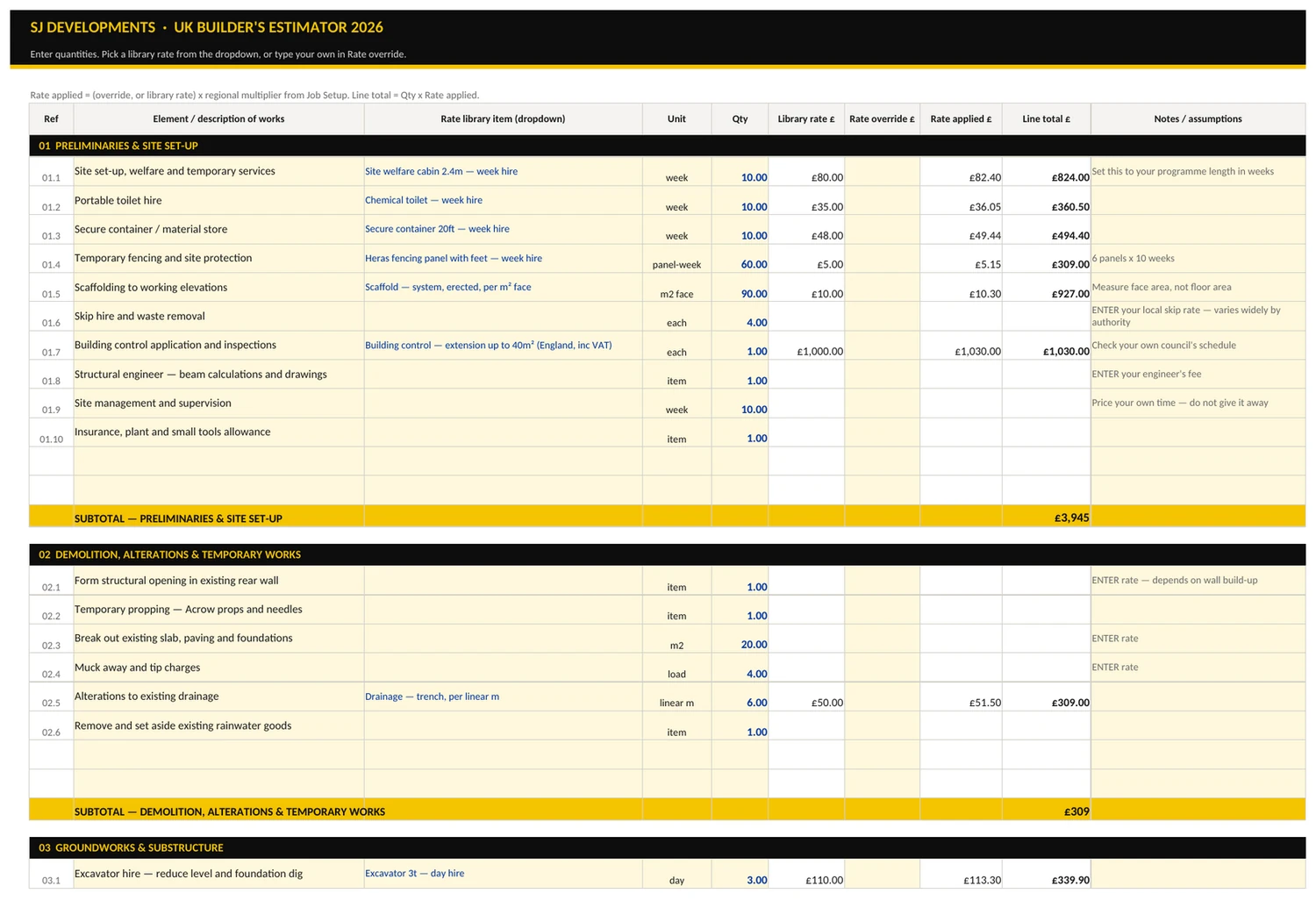The width and height of the screenshot is (1316, 922).
Task: Select the empty rate library cell for Skip hire
Action: pyautogui.click(x=503, y=316)
